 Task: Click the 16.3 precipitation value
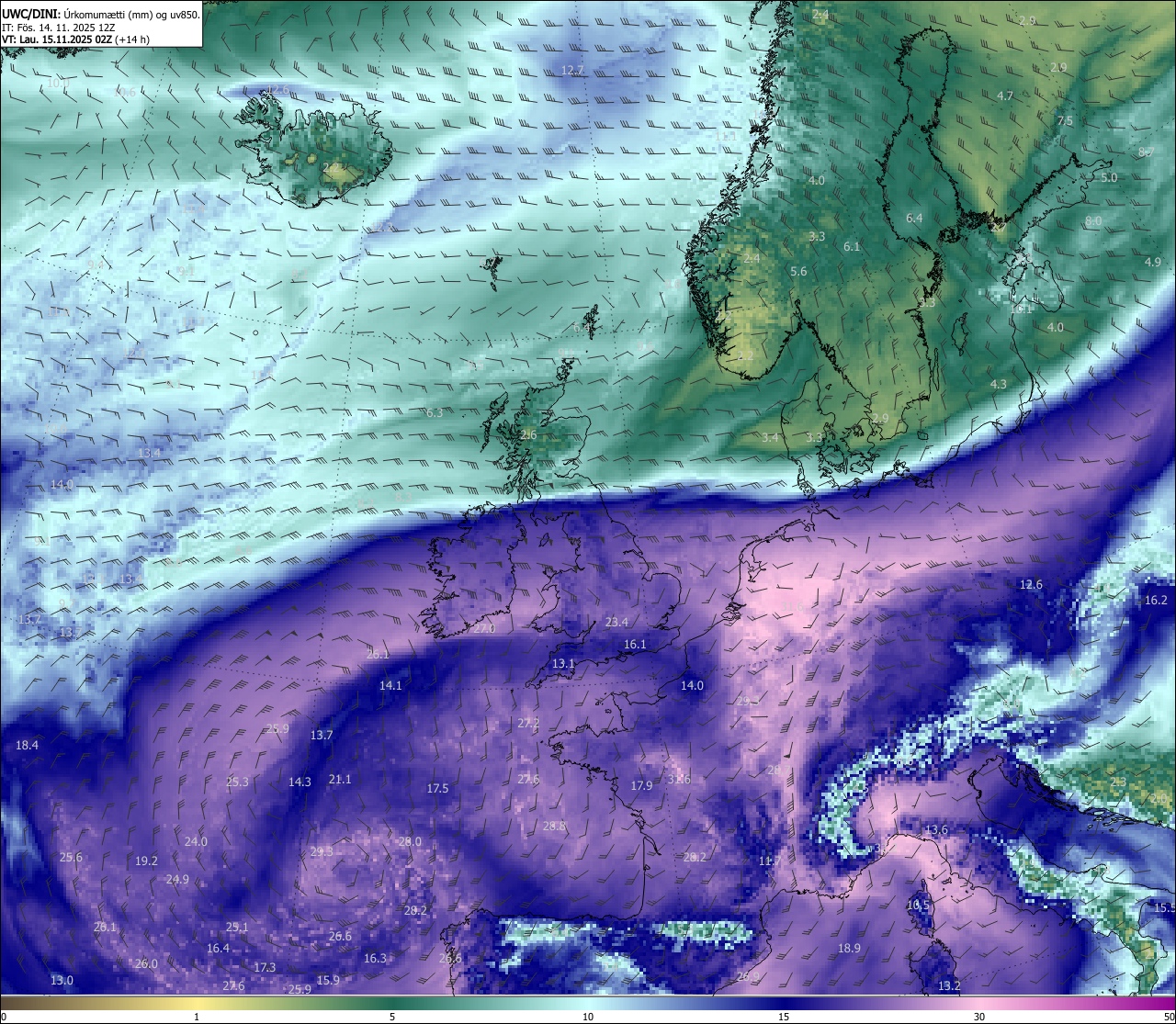pyautogui.click(x=375, y=958)
